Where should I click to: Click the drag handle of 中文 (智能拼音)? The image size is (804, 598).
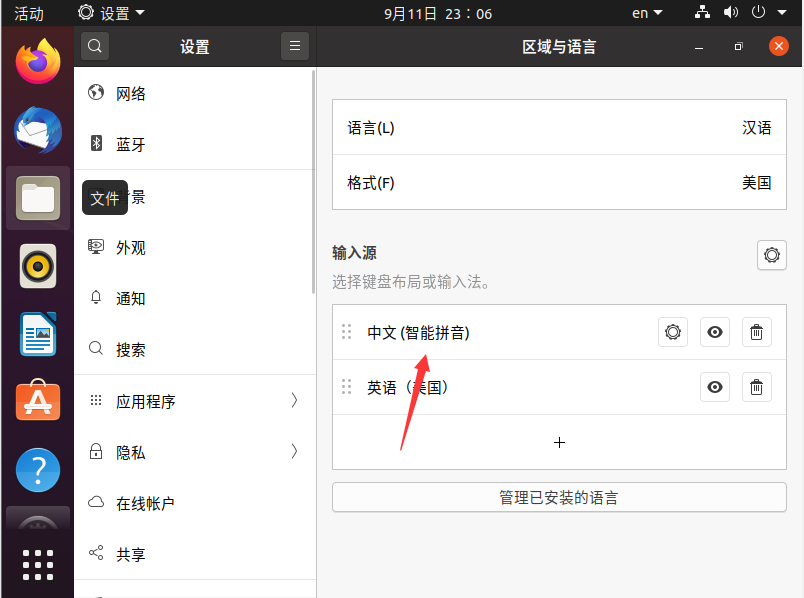click(347, 332)
